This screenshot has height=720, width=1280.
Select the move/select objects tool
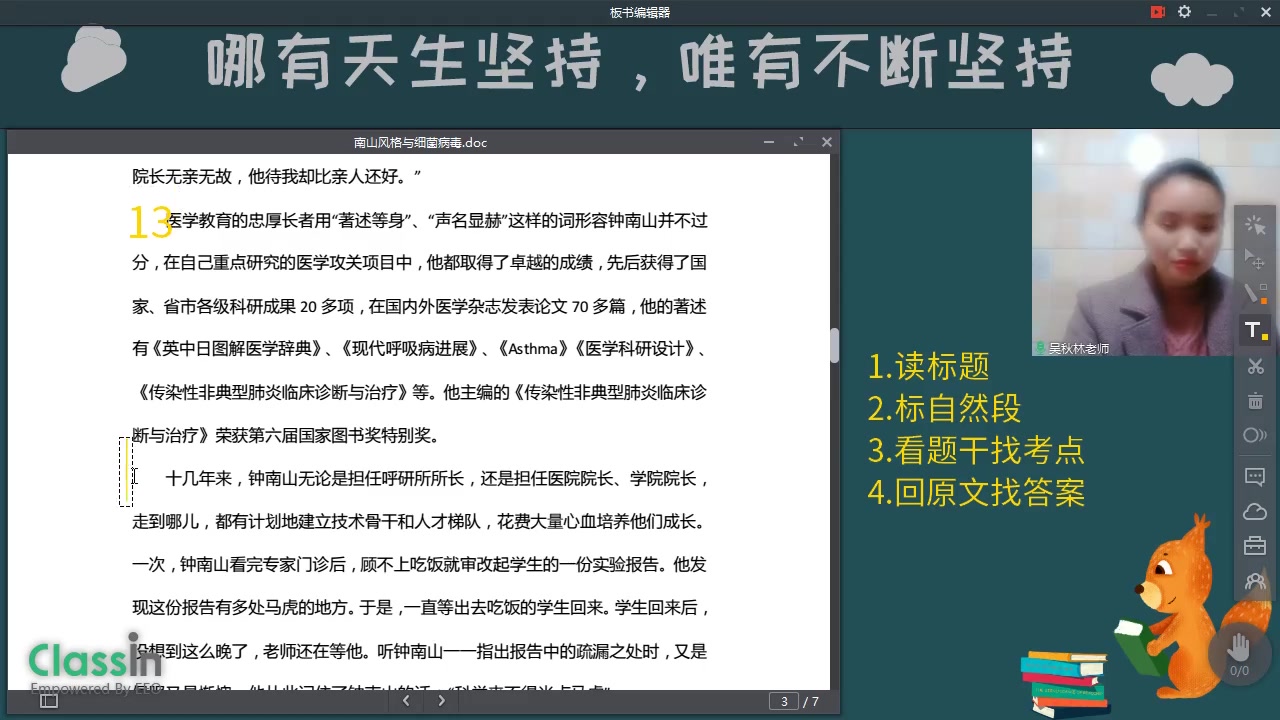tap(1255, 259)
